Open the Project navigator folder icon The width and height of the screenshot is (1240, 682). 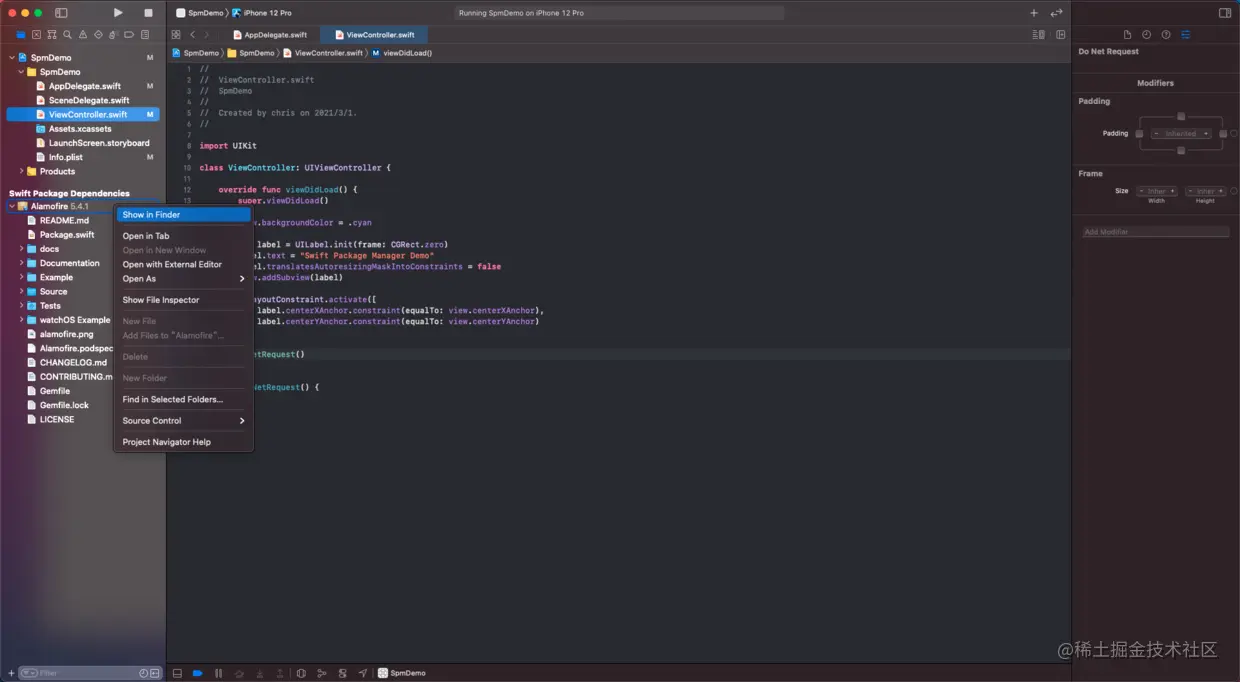pos(20,35)
